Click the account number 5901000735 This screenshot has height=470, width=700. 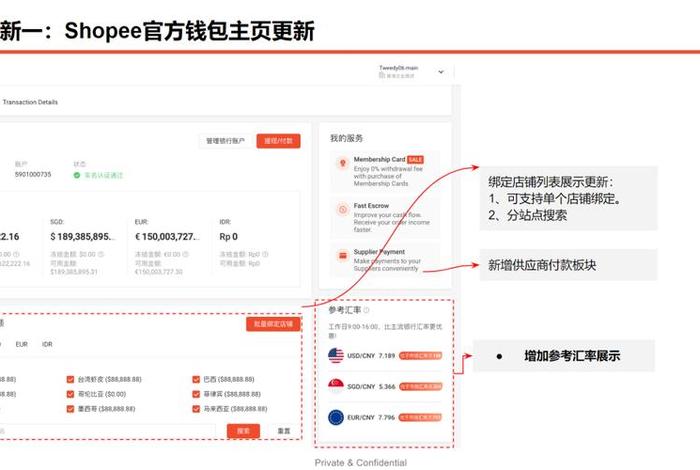coord(33,175)
